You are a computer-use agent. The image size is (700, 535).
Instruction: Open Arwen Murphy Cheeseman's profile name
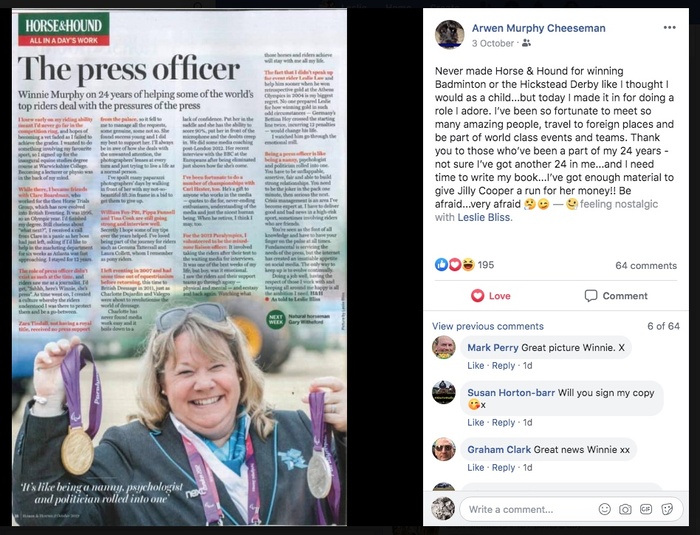[538, 28]
